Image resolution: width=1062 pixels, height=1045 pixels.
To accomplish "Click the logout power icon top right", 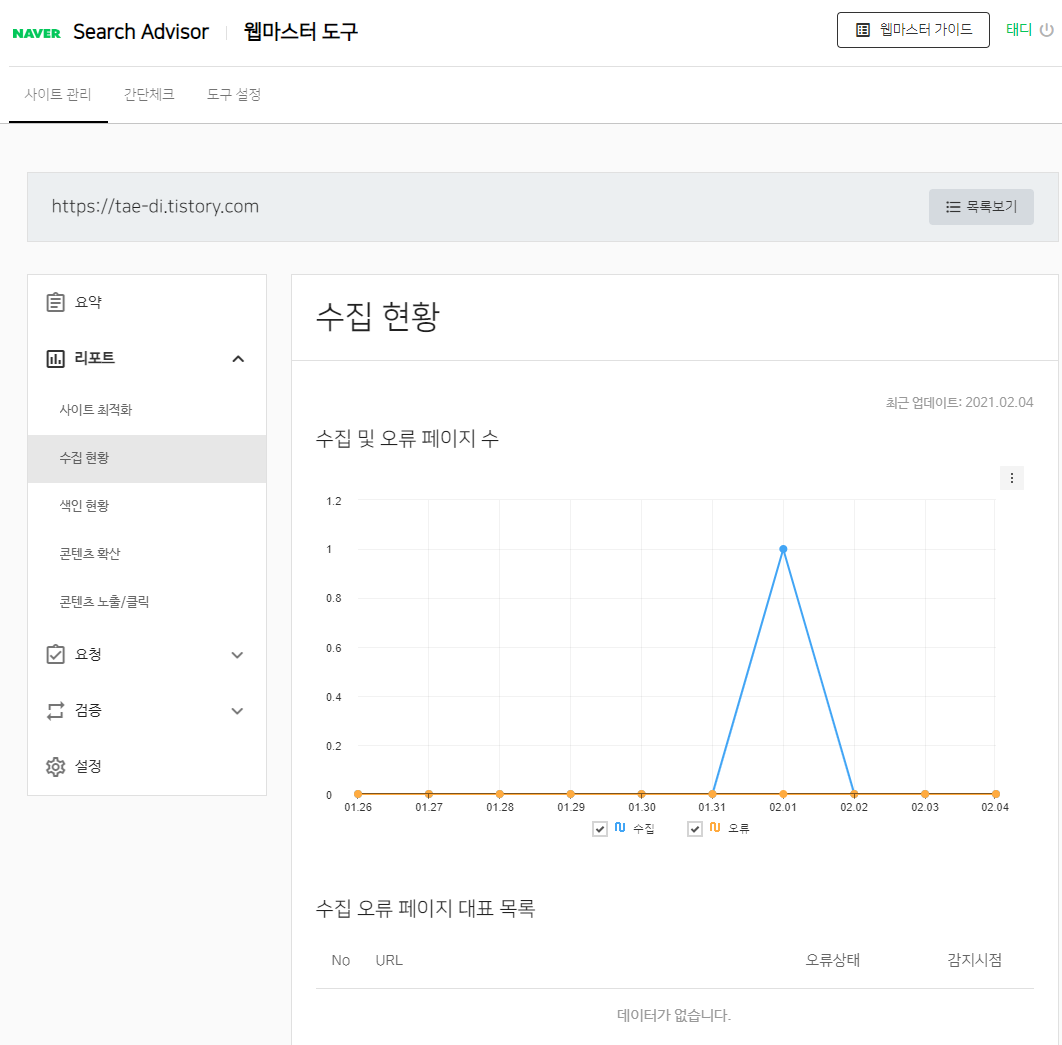I will tap(1048, 30).
